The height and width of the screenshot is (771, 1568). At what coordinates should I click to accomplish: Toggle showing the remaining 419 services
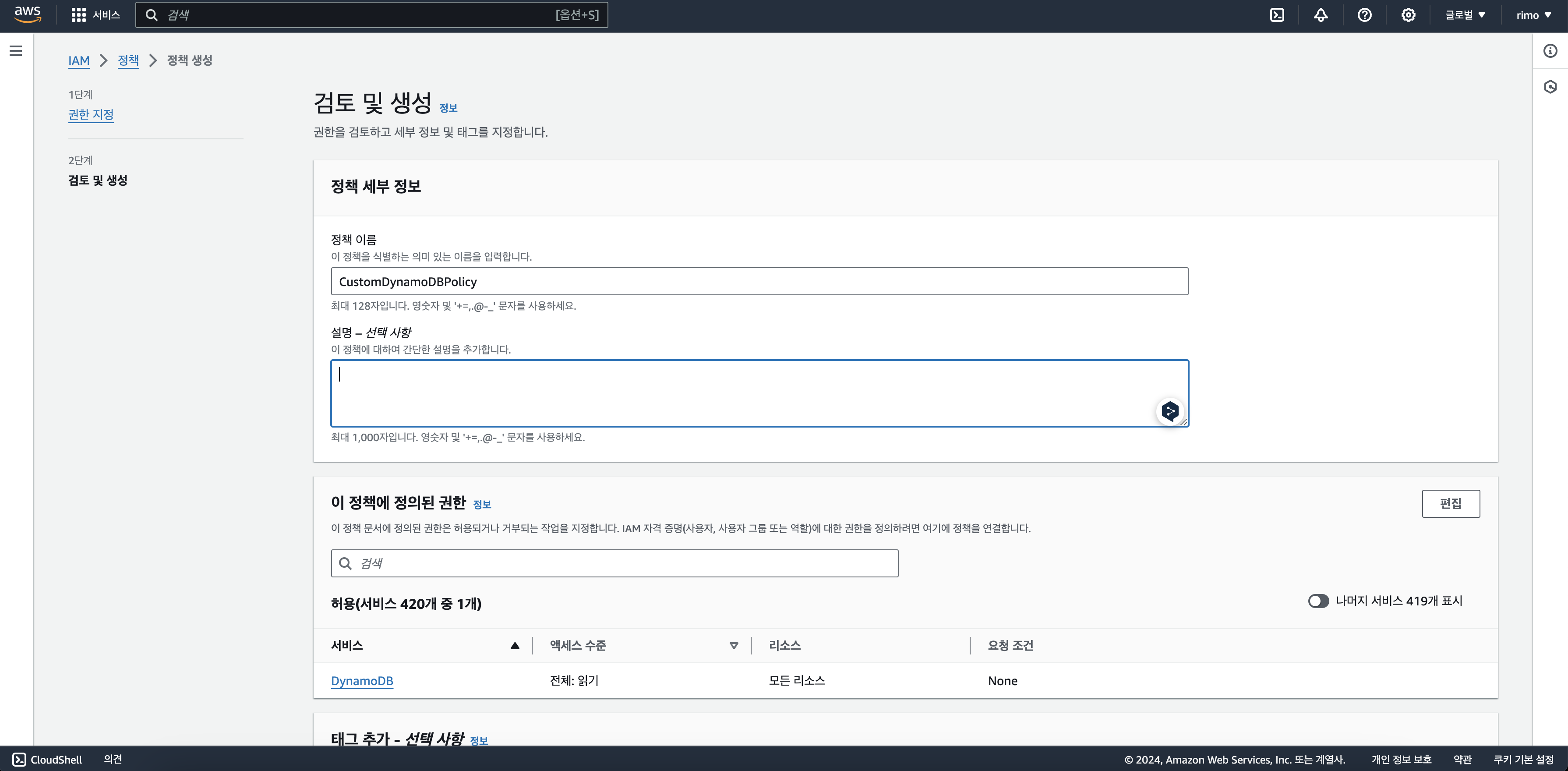[1318, 601]
